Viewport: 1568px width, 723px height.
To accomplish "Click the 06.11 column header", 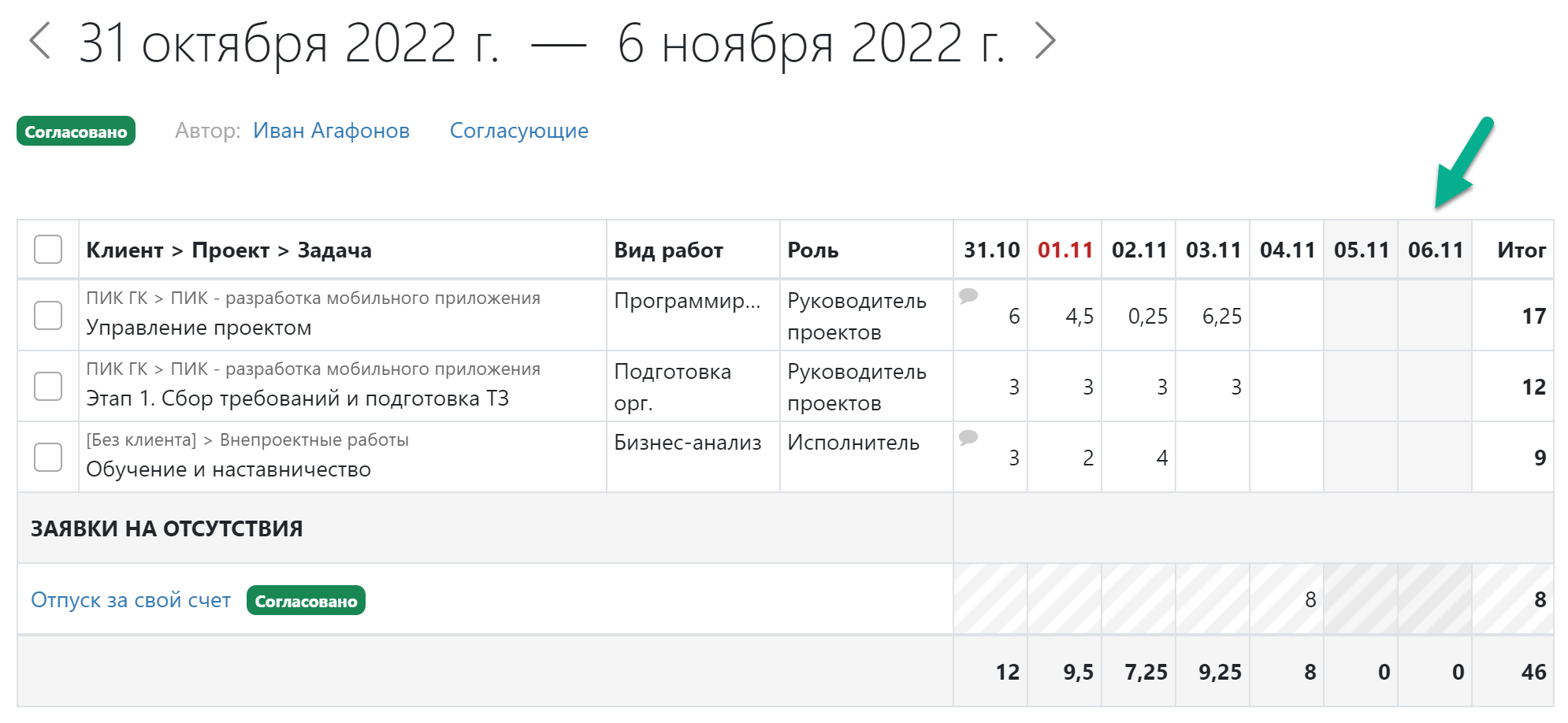I will point(1436,250).
